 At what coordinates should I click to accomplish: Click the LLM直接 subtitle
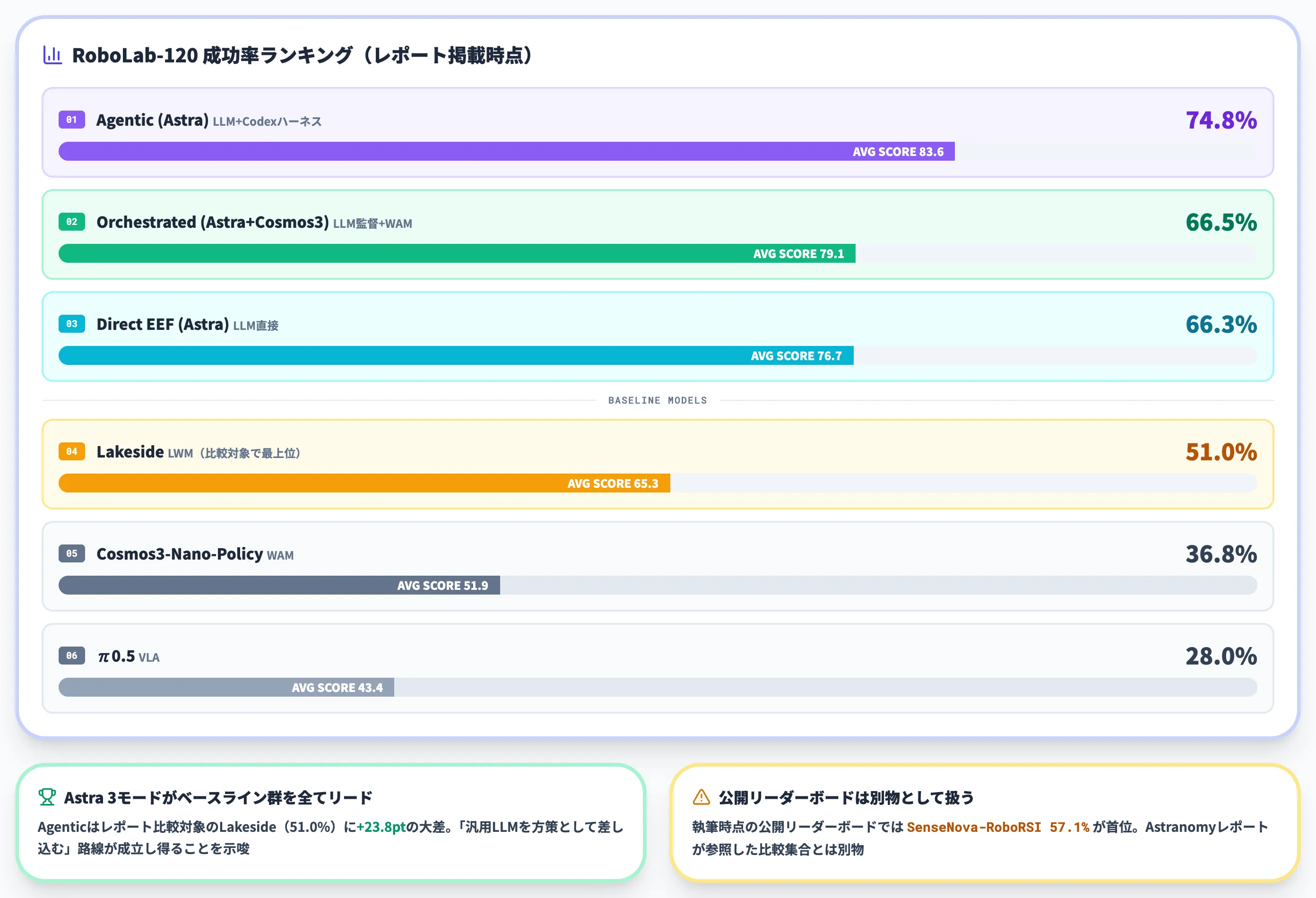pos(255,326)
